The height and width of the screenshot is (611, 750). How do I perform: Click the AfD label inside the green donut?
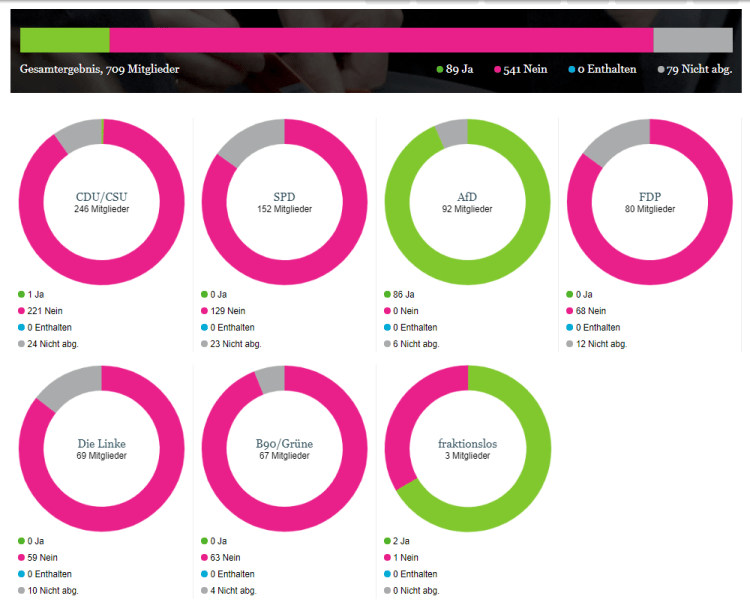pos(467,196)
